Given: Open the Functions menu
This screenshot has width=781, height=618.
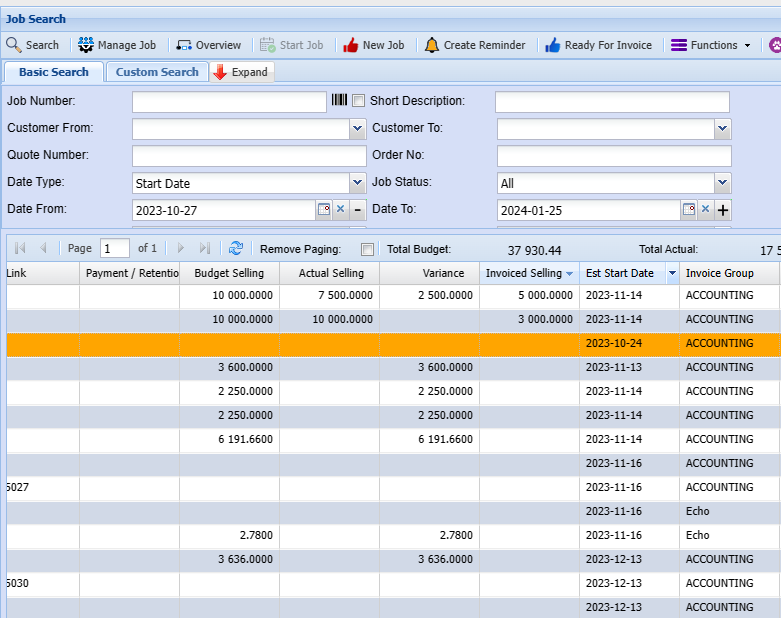Looking at the screenshot, I should coord(710,45).
